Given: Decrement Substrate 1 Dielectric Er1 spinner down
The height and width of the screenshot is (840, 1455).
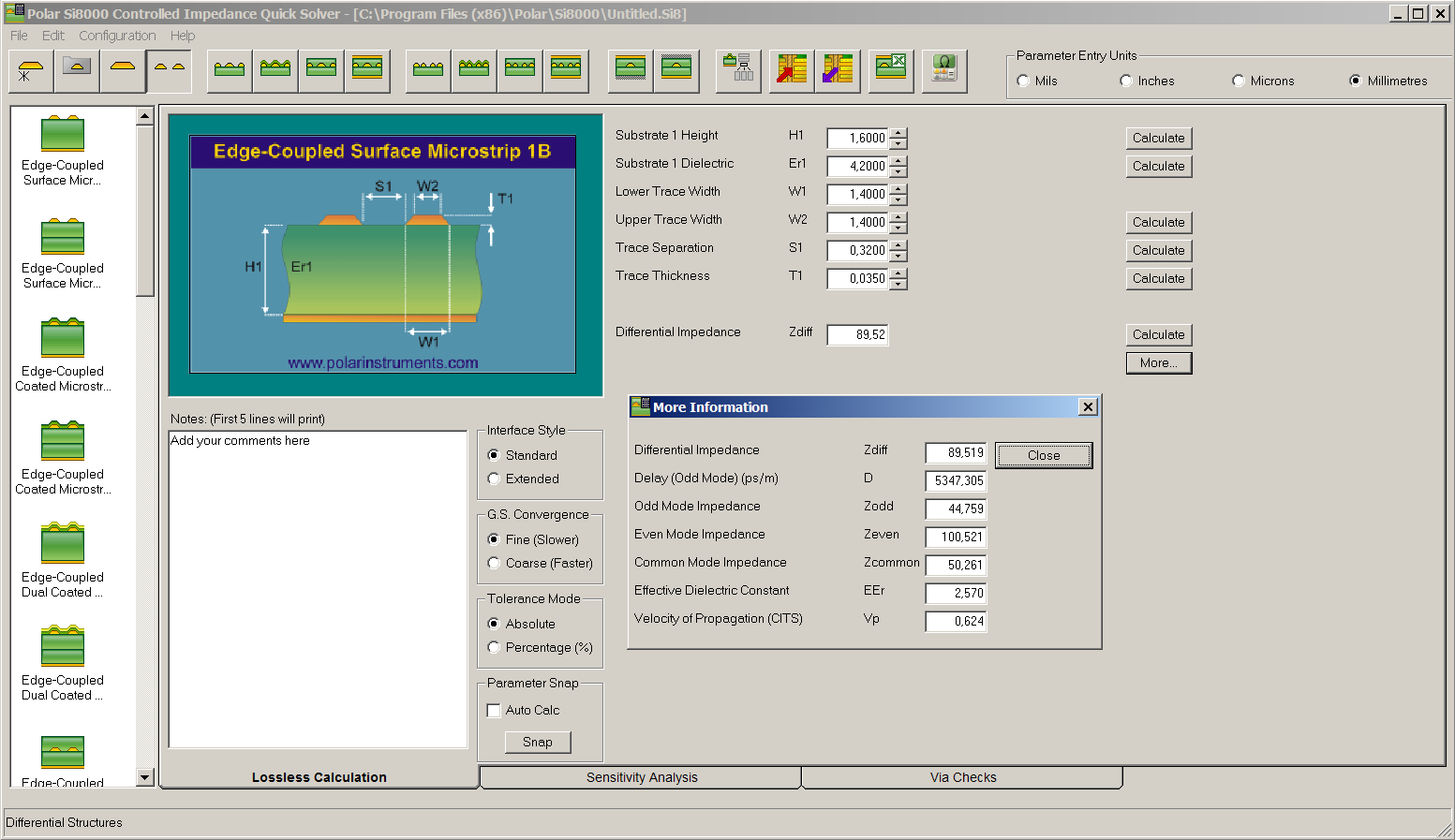Looking at the screenshot, I should coord(898,171).
